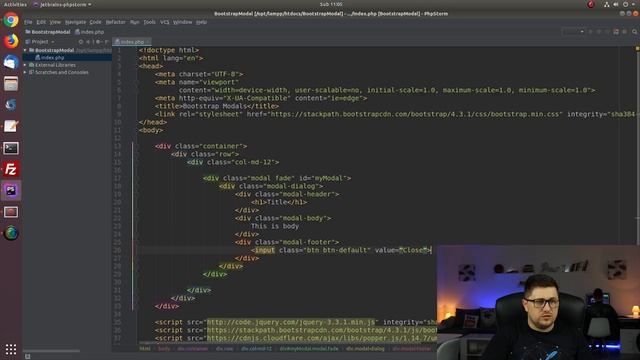Click html in the breadcrumb bar
This screenshot has width=640, height=360.
[x=145, y=349]
